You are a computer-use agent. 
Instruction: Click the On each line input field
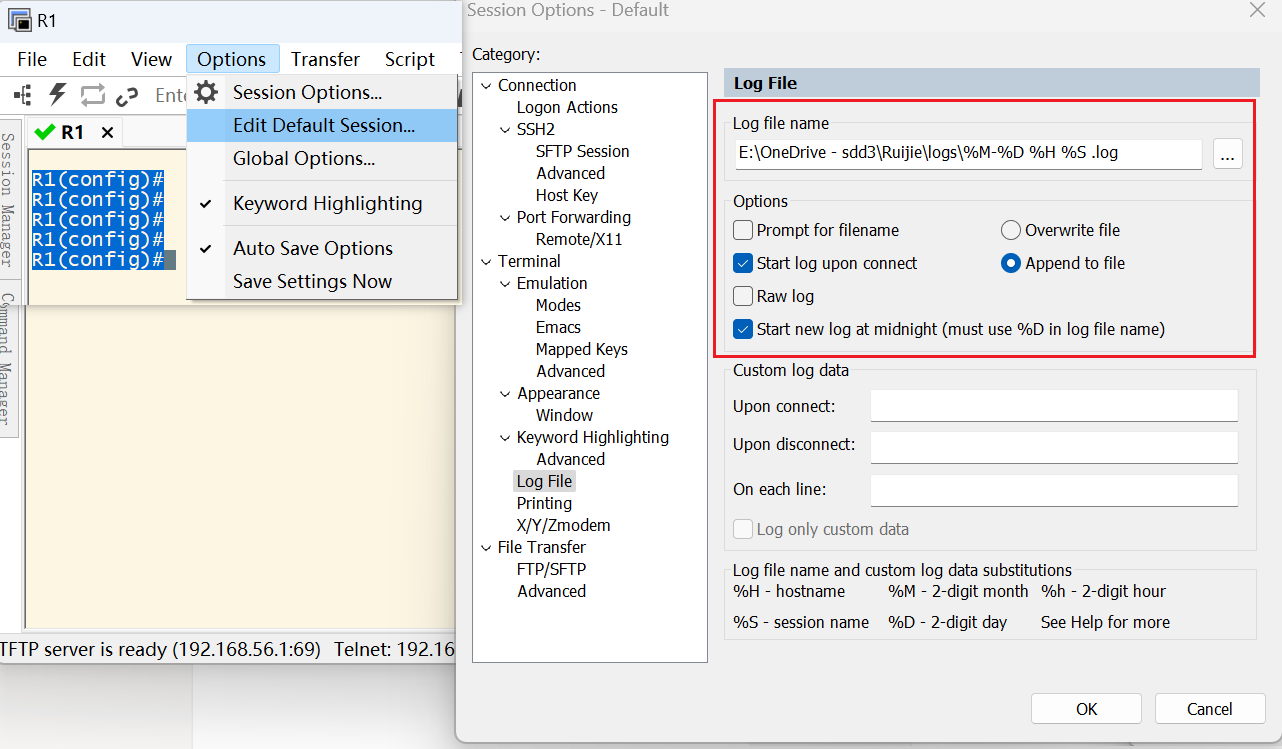pyautogui.click(x=1054, y=490)
